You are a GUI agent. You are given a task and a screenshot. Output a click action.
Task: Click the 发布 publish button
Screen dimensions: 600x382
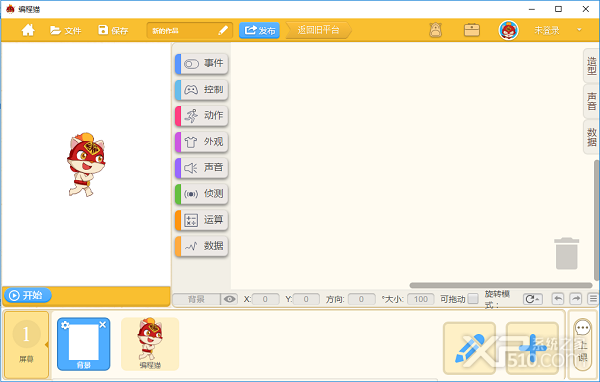click(x=259, y=30)
